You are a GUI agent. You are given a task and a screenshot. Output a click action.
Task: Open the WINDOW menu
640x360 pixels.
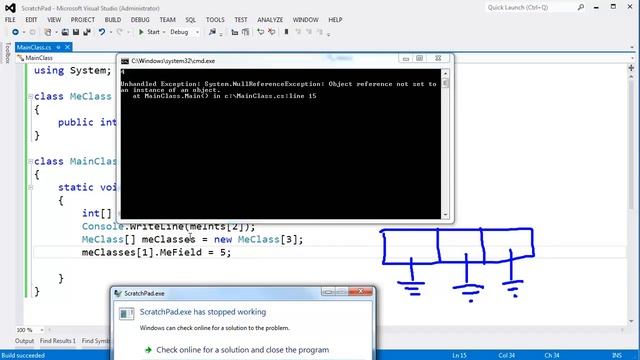click(306, 20)
